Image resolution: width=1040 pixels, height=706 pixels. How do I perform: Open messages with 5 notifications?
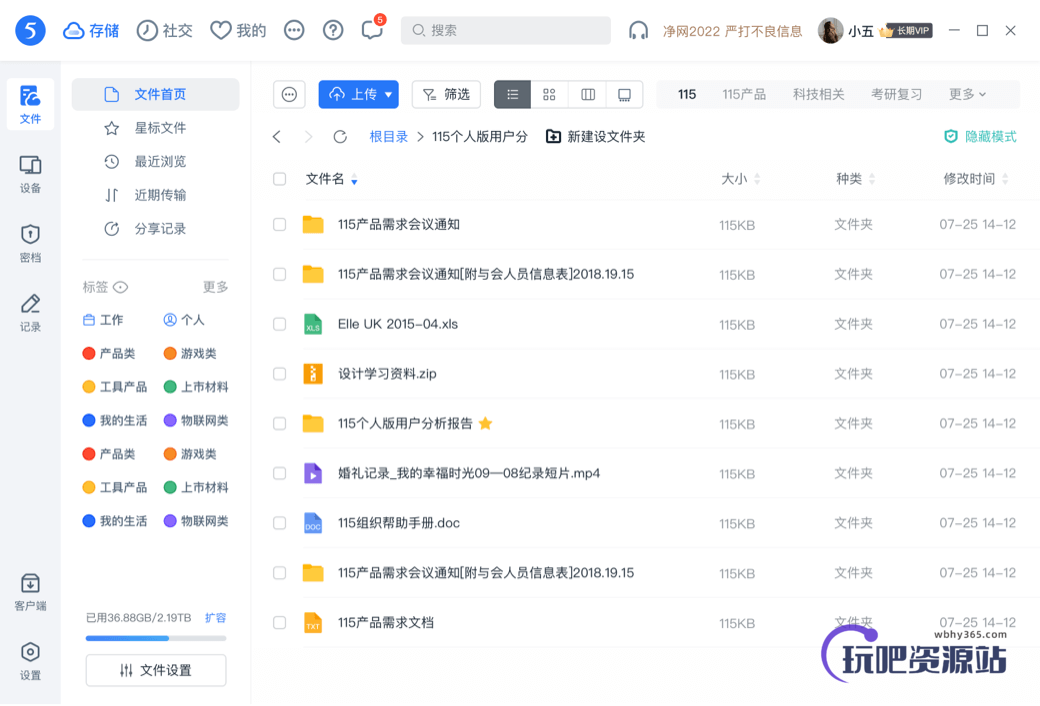tap(372, 29)
